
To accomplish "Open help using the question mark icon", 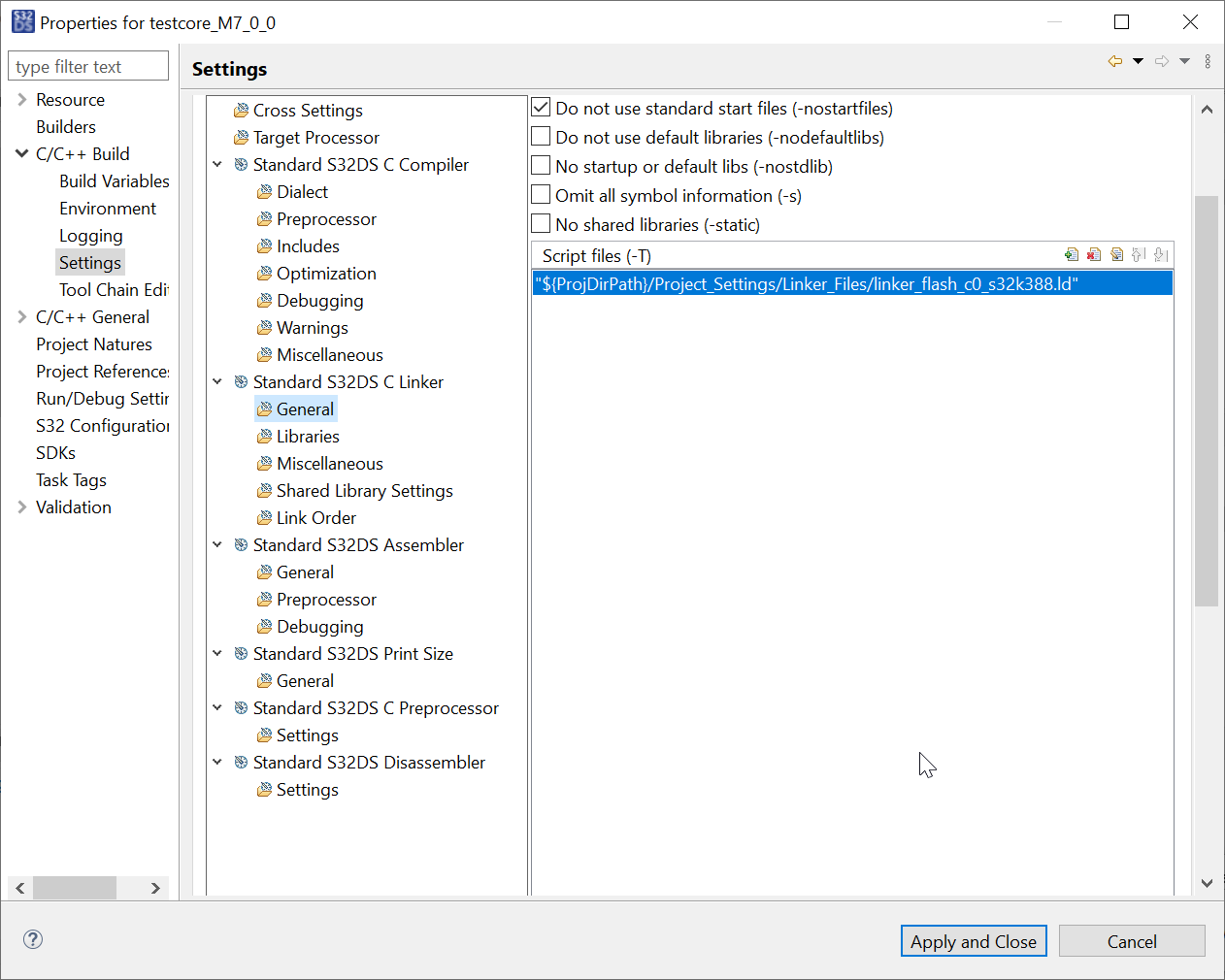I will (x=32, y=939).
